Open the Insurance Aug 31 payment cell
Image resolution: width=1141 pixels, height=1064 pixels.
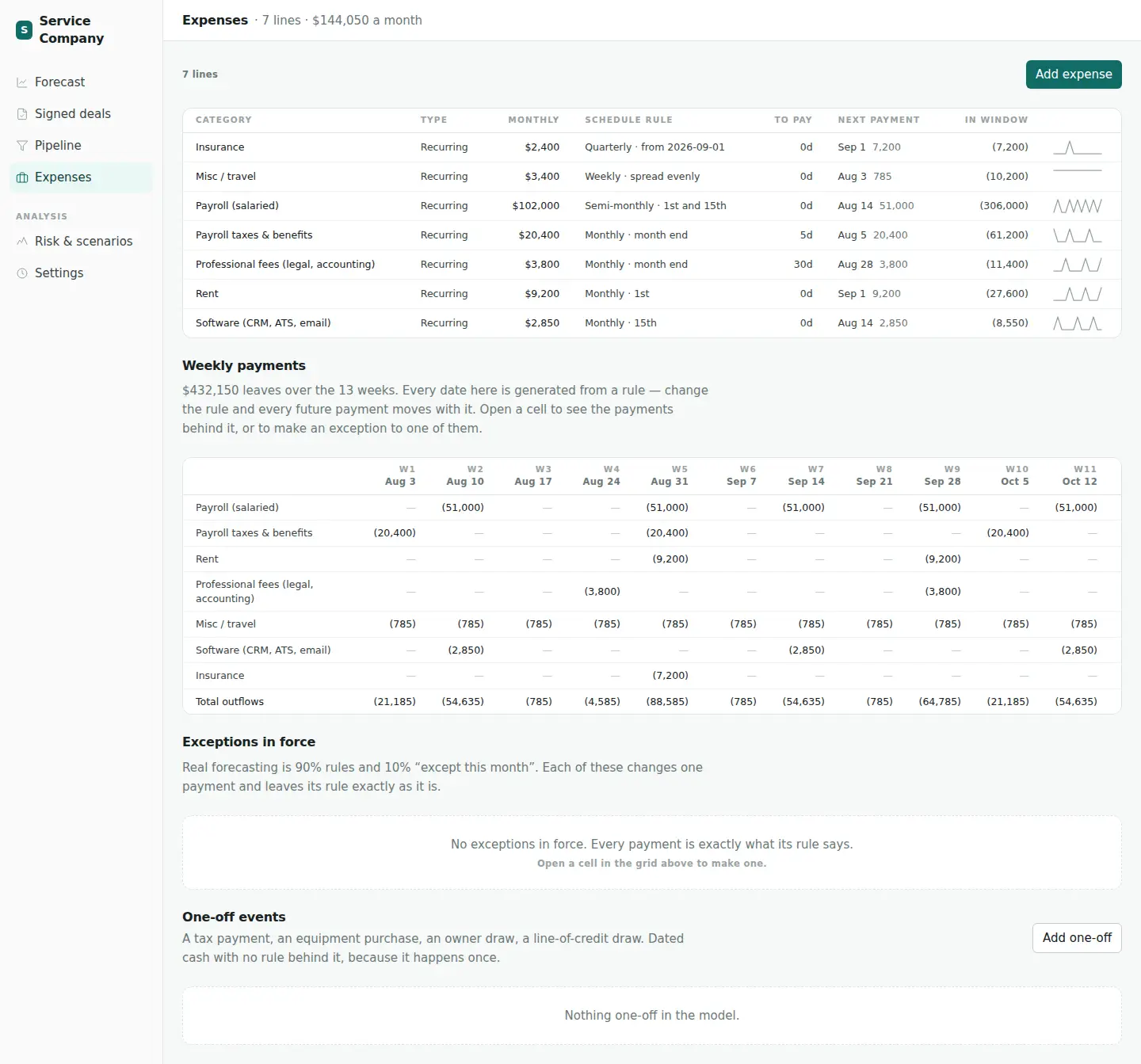[670, 676]
